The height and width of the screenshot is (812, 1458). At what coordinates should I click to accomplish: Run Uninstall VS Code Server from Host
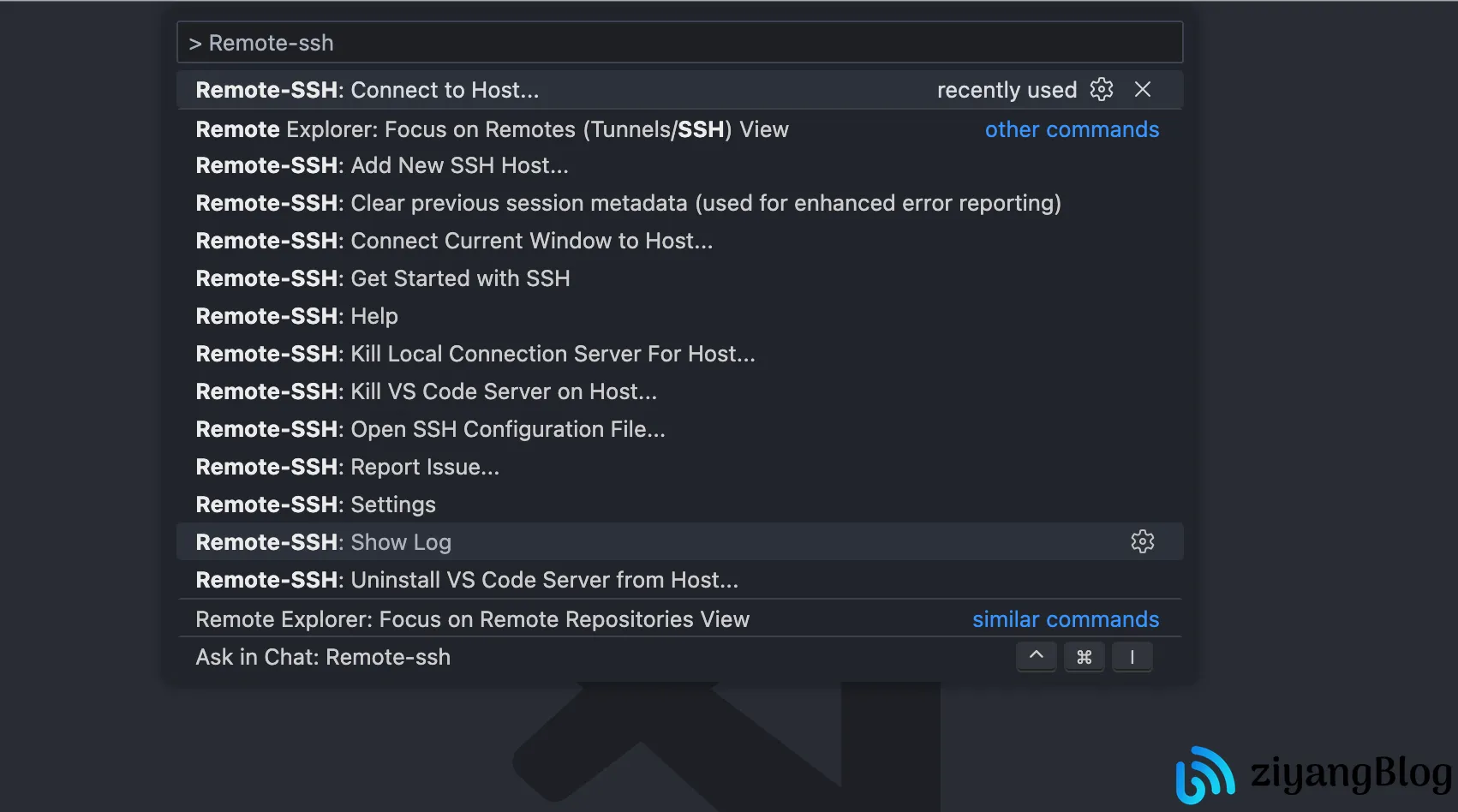point(467,580)
